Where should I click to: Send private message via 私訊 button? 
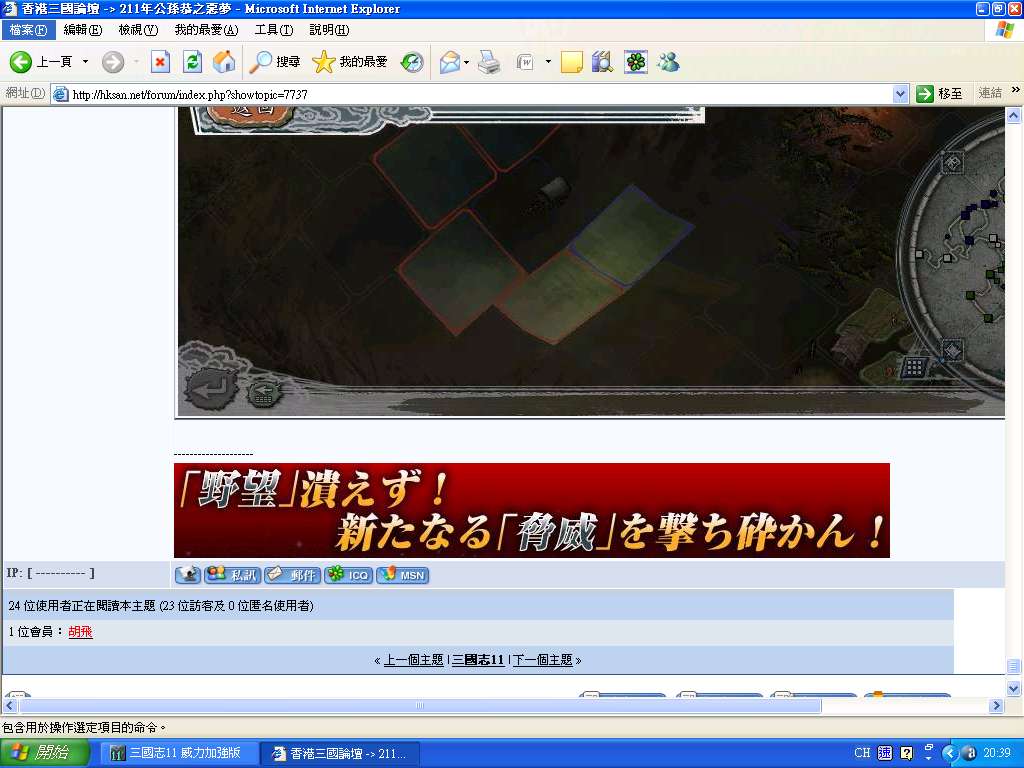point(232,575)
